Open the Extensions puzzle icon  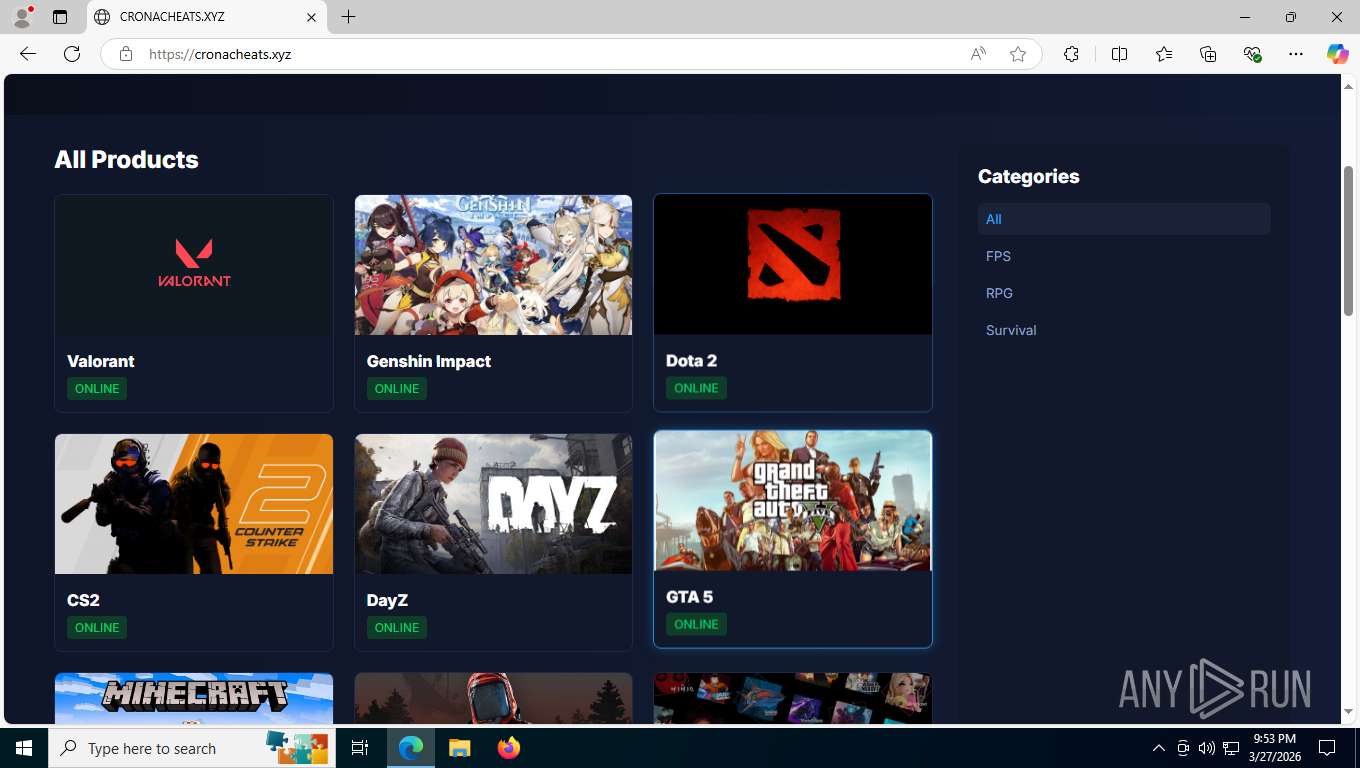[1071, 54]
